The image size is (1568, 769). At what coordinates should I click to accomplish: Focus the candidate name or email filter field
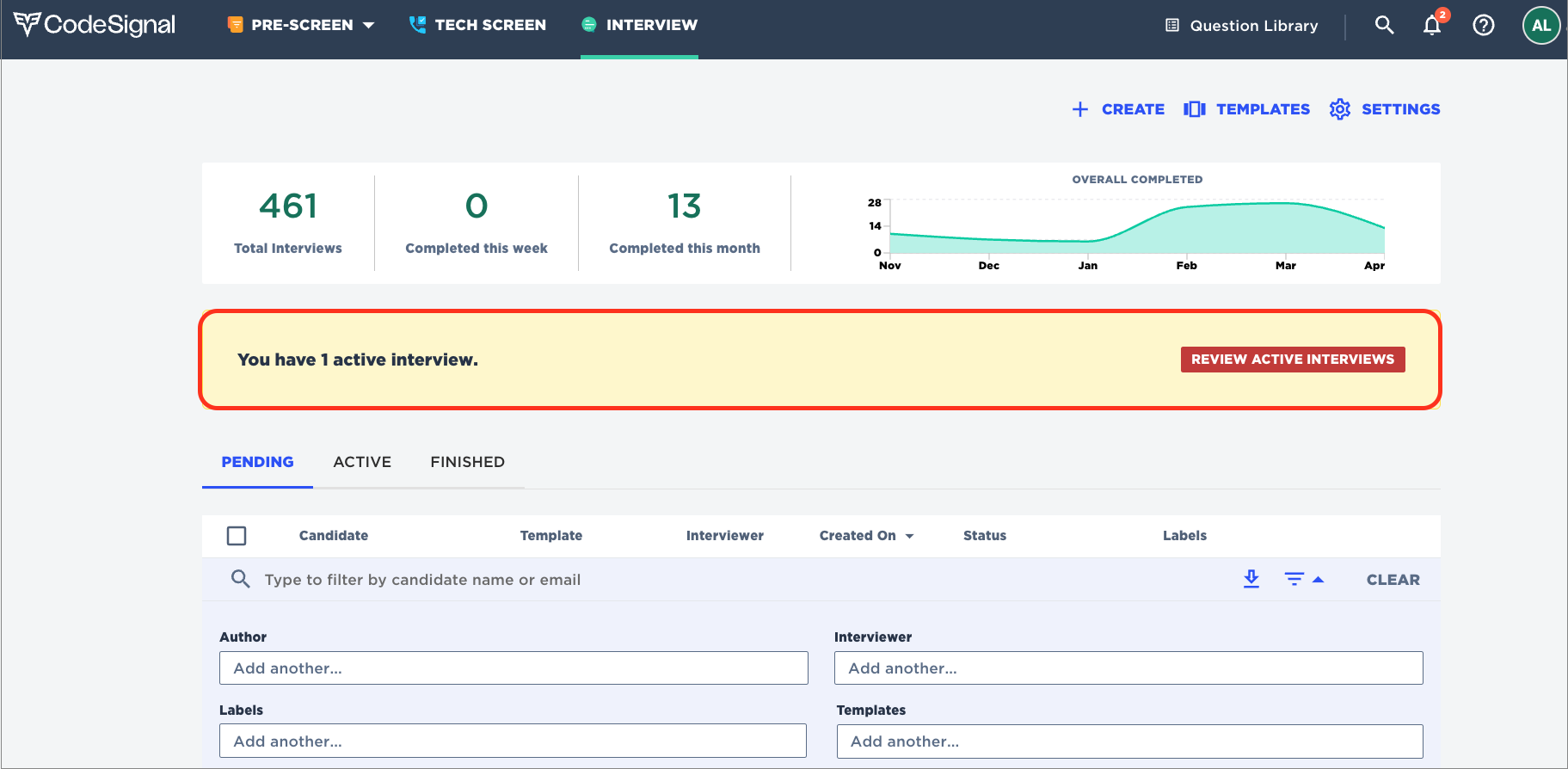pos(422,580)
